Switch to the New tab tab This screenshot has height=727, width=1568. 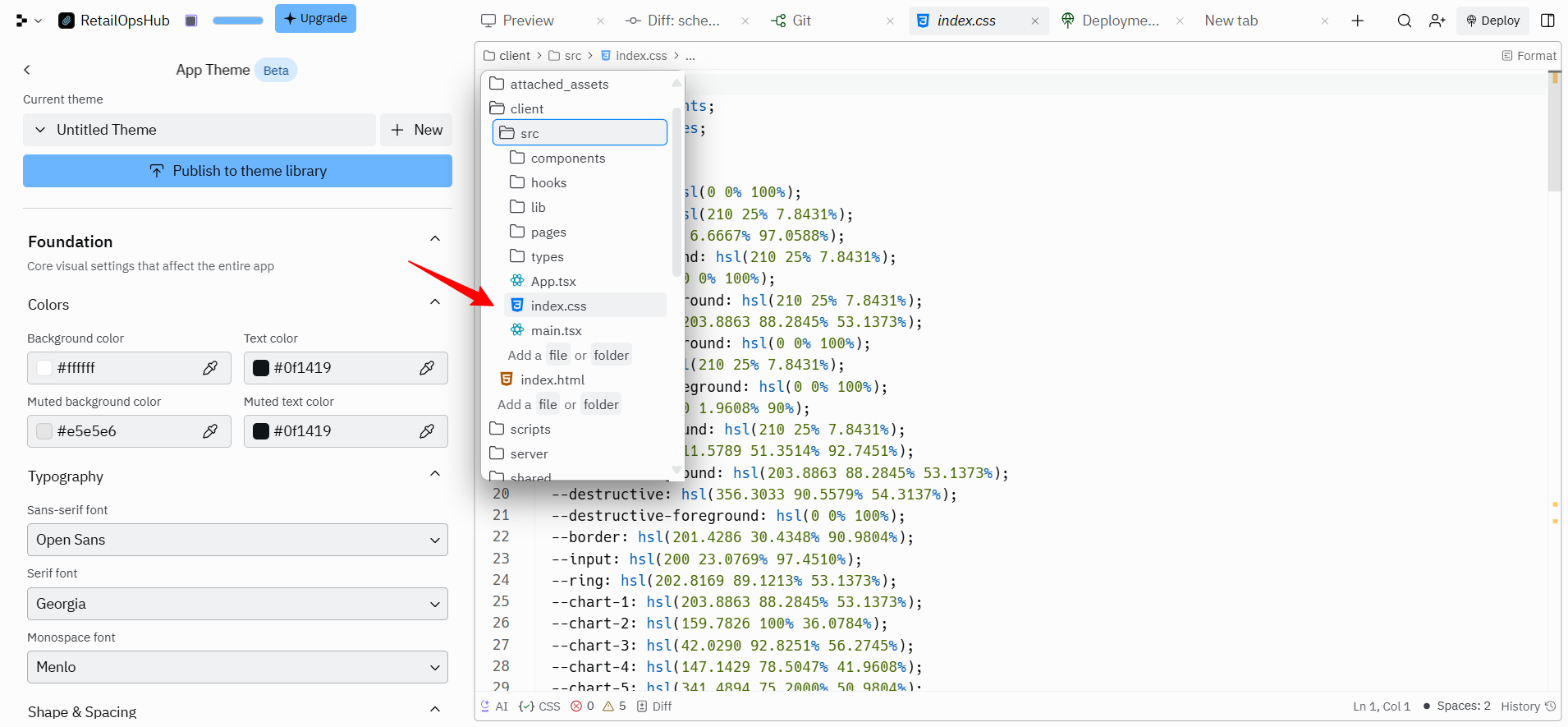[x=1231, y=21]
